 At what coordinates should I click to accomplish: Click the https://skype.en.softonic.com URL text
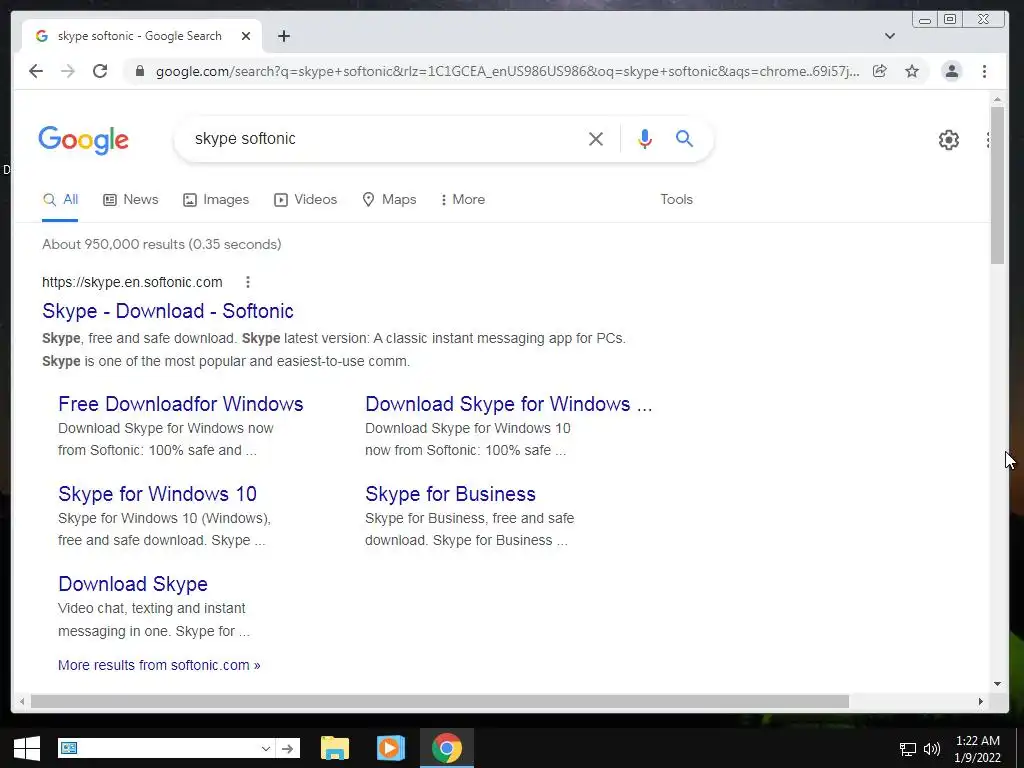point(133,282)
